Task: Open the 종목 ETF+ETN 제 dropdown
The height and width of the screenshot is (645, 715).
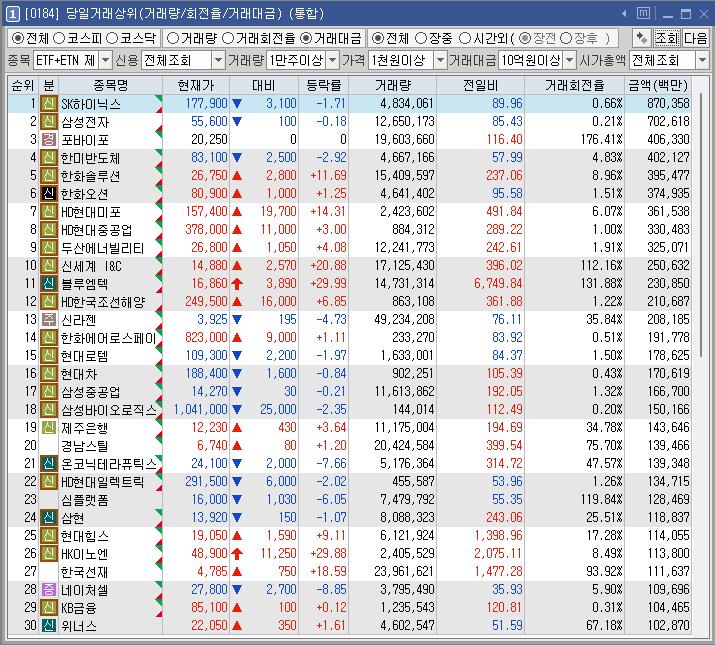Action: 105,60
